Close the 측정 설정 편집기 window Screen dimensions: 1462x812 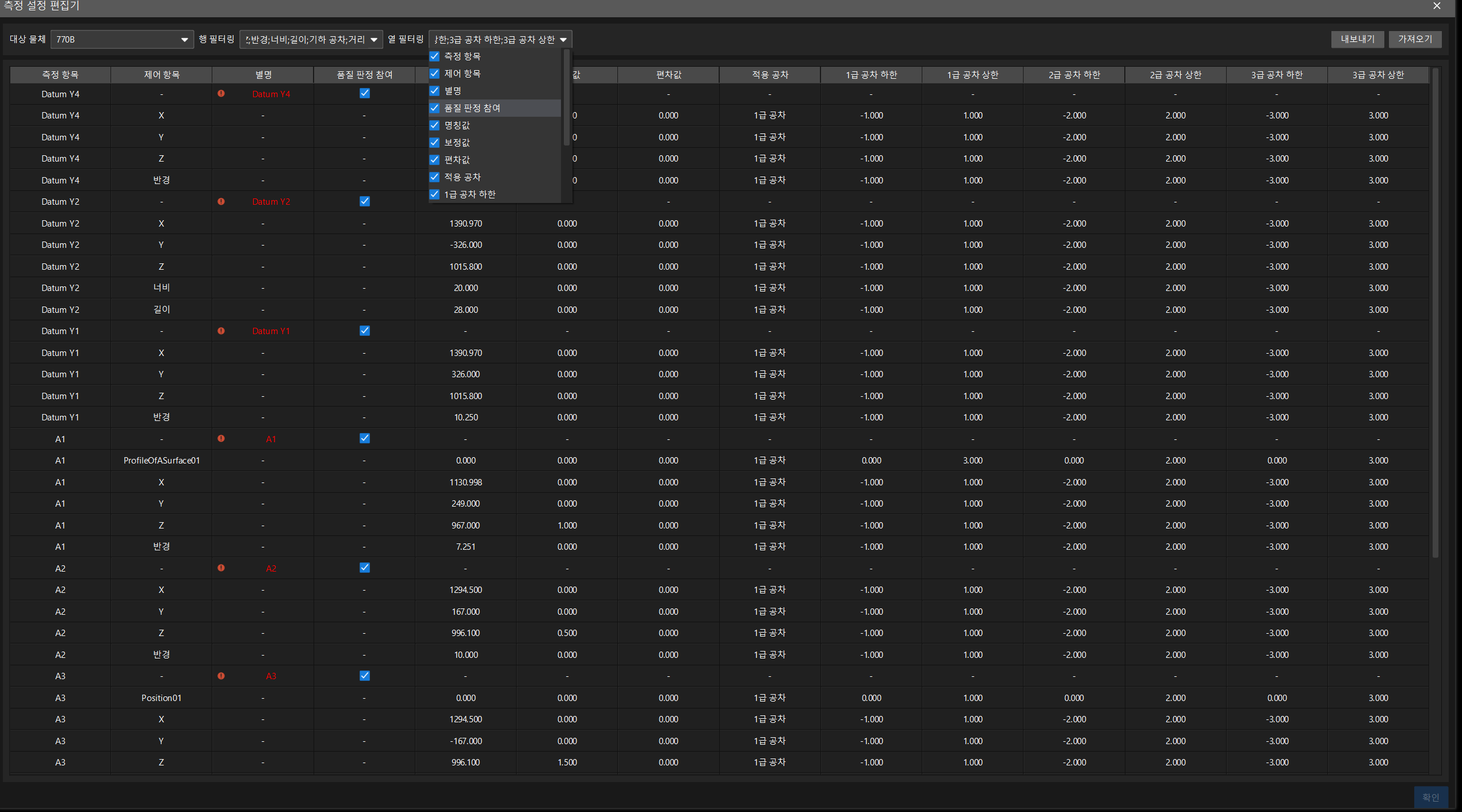[1437, 6]
